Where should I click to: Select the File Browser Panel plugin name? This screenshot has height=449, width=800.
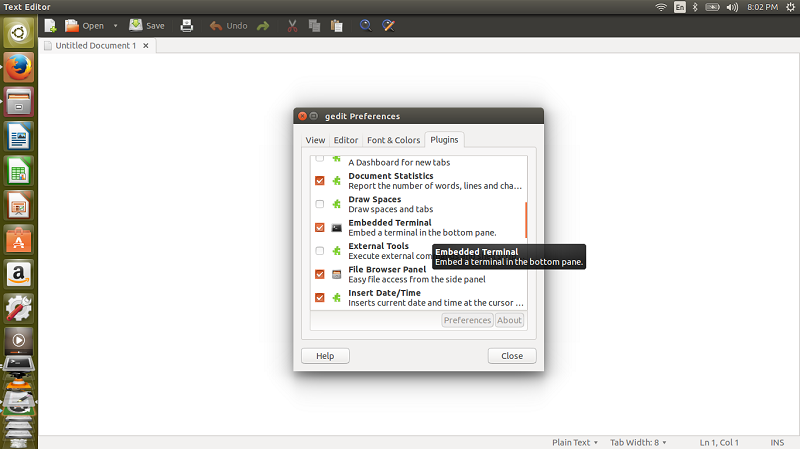387,269
